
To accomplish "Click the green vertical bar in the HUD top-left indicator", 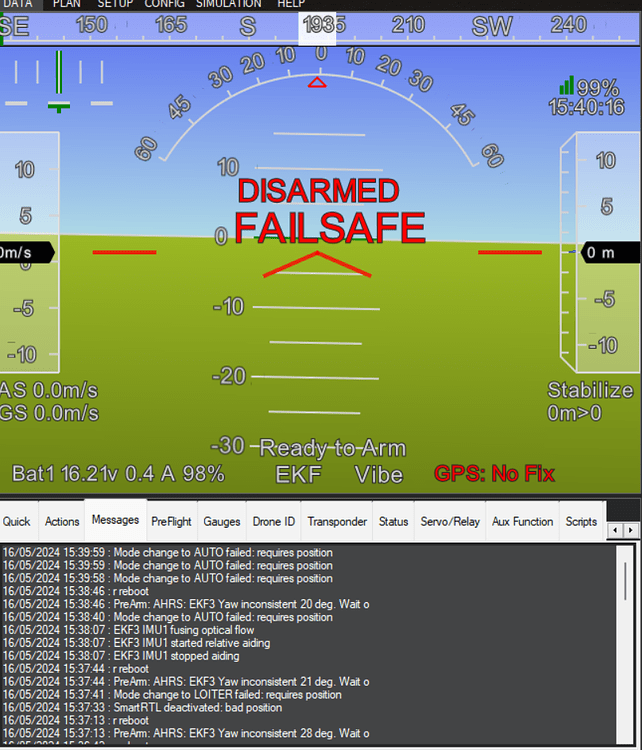I will [59, 73].
